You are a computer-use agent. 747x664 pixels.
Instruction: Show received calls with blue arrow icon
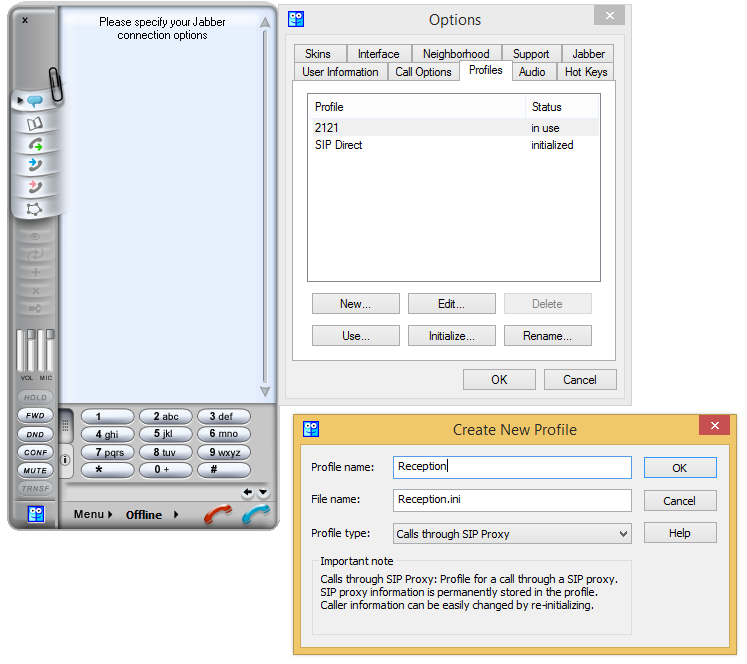[x=35, y=165]
